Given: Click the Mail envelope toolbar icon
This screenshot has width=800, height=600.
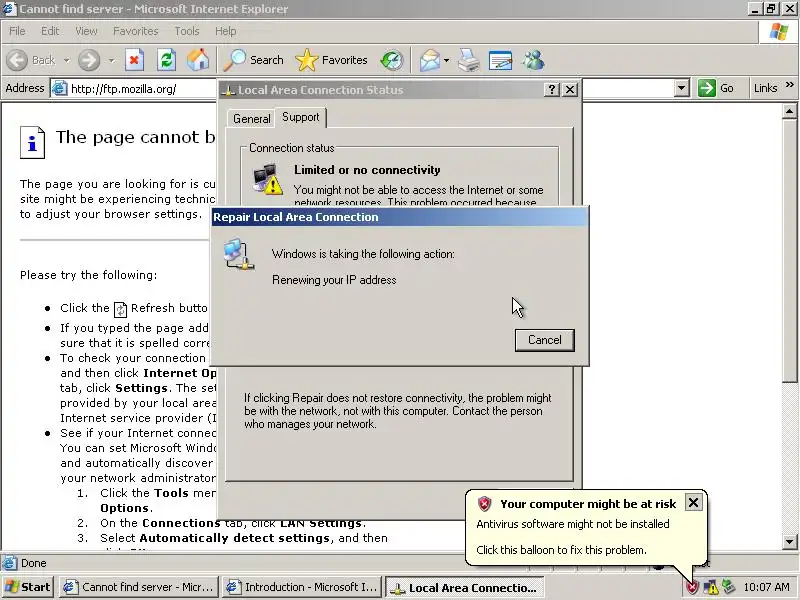Looking at the screenshot, I should [x=430, y=60].
